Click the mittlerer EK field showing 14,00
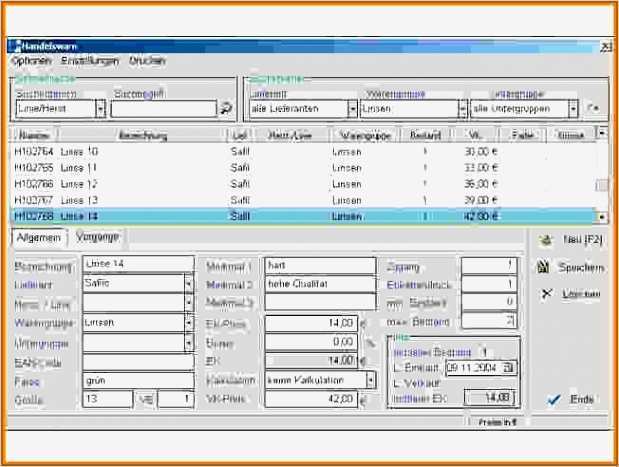This screenshot has width=619, height=467. (x=490, y=398)
